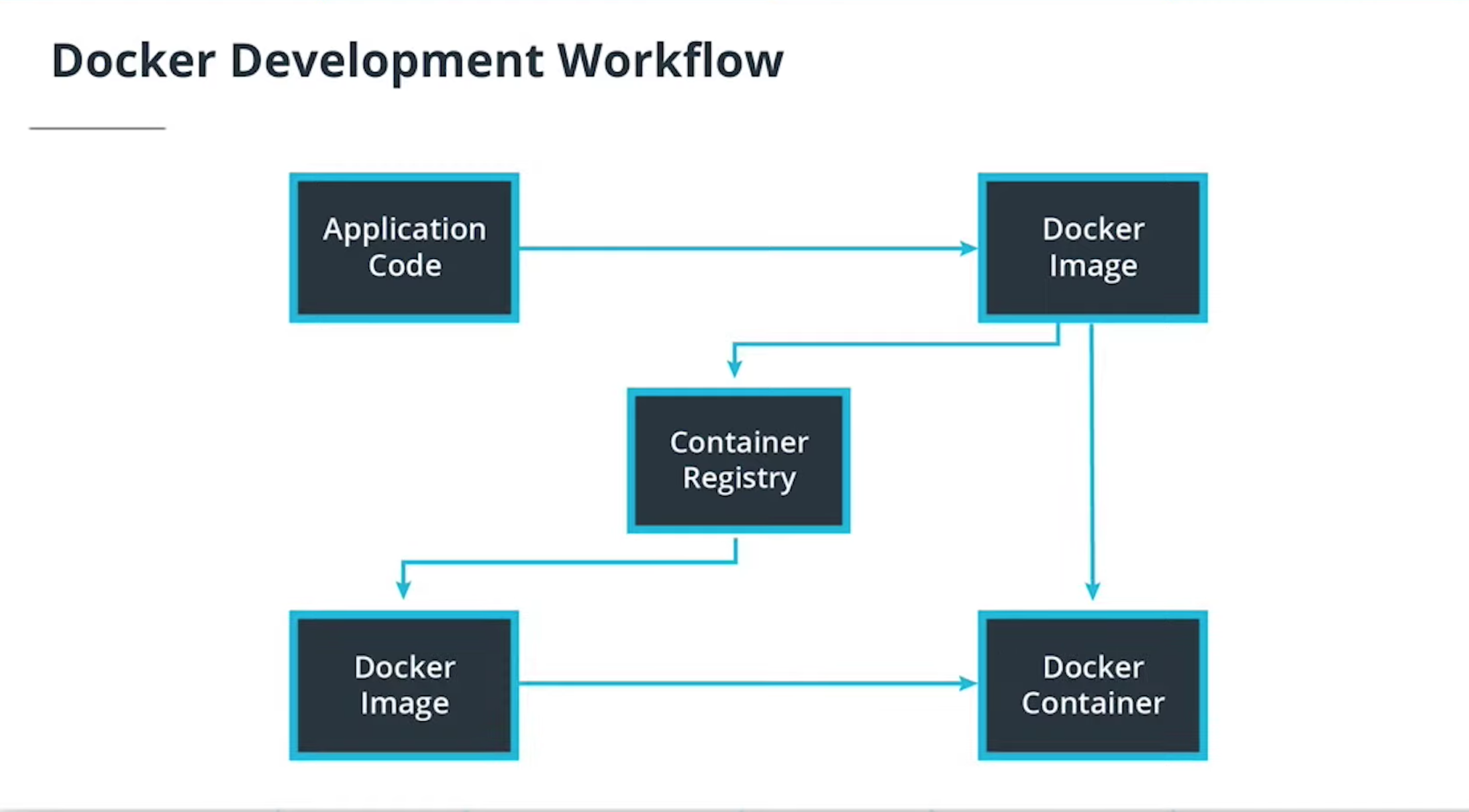This screenshot has height=812, width=1469.
Task: Click the Docker Container box
Action: pos(1093,685)
